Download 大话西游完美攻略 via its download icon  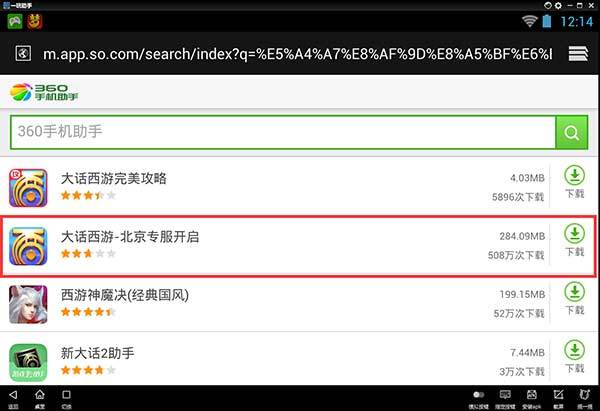(x=574, y=182)
